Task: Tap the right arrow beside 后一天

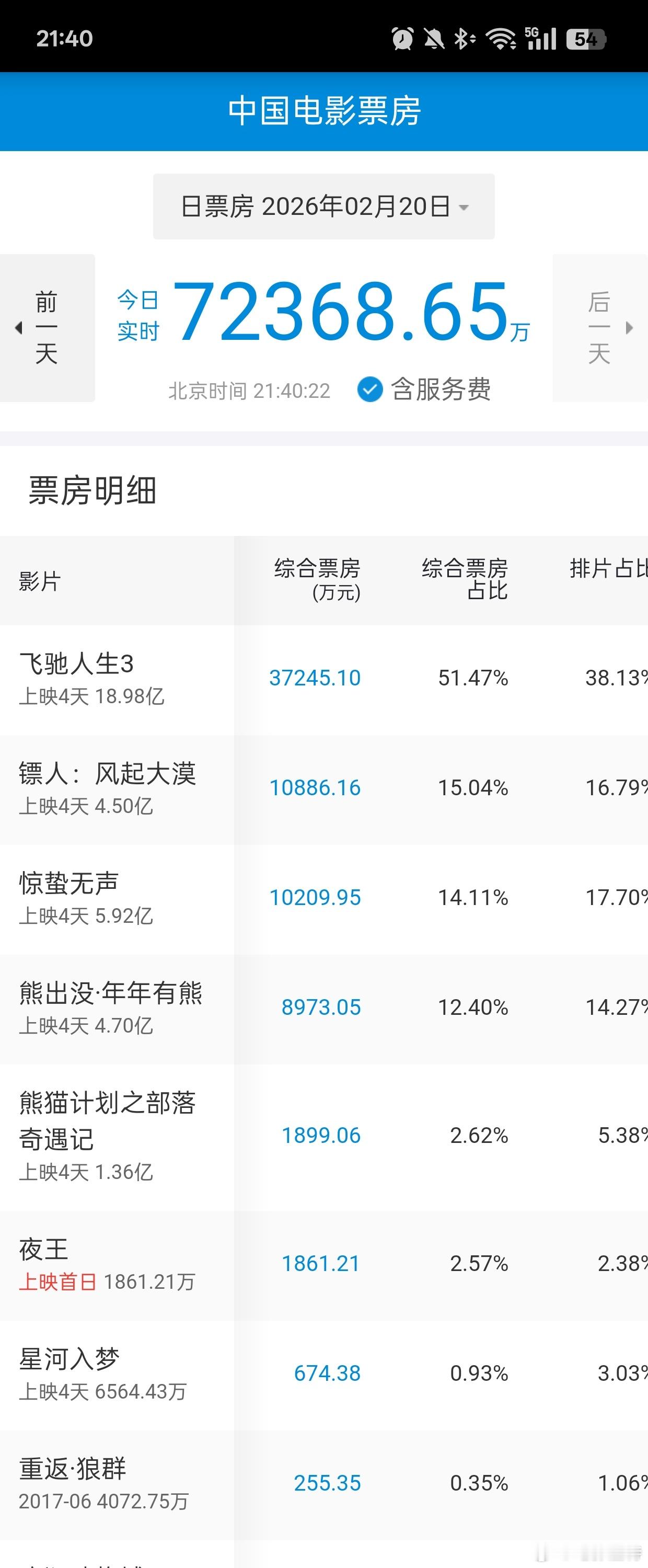Action: (631, 327)
